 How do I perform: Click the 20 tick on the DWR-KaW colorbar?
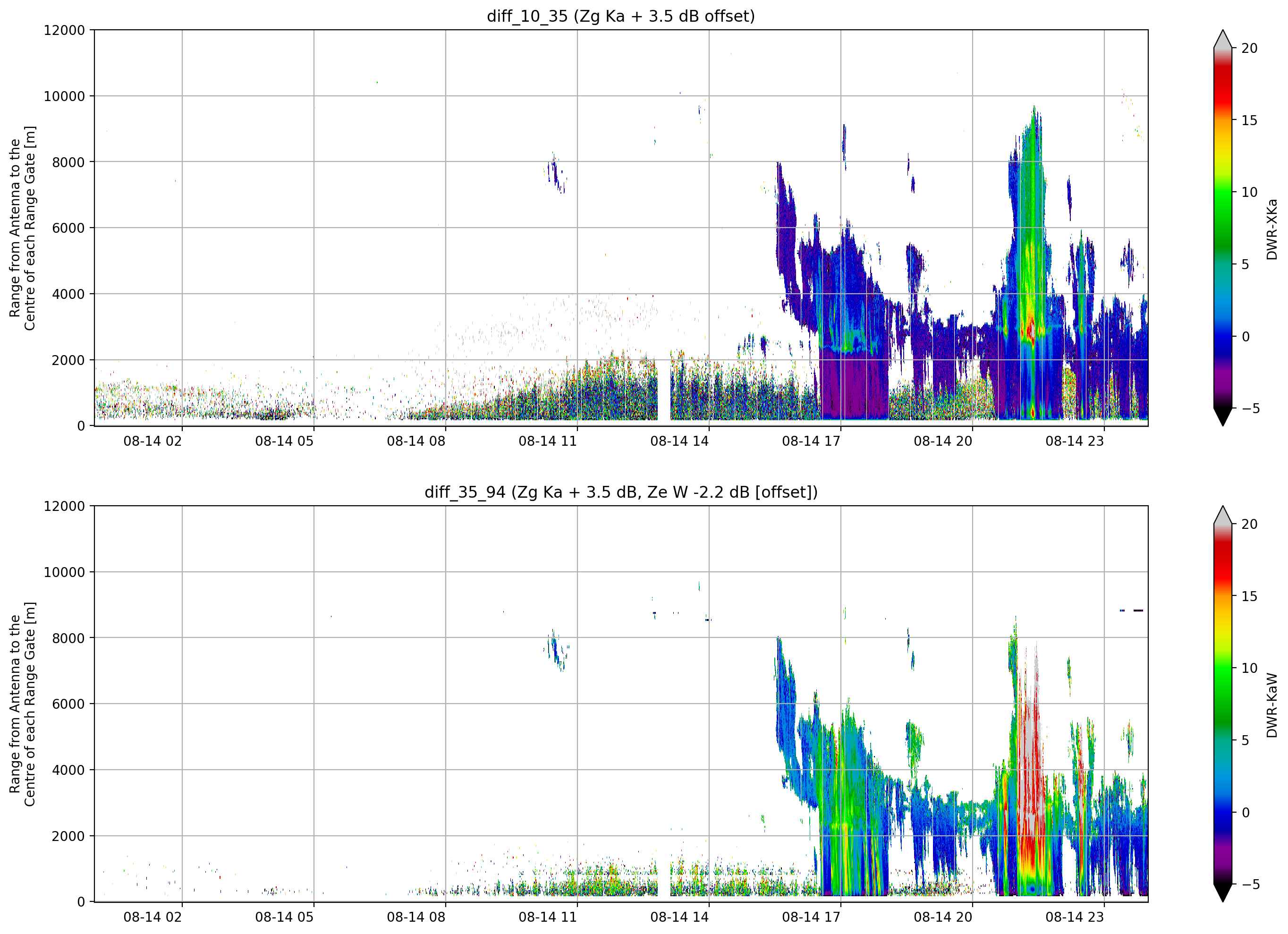coord(1249,525)
